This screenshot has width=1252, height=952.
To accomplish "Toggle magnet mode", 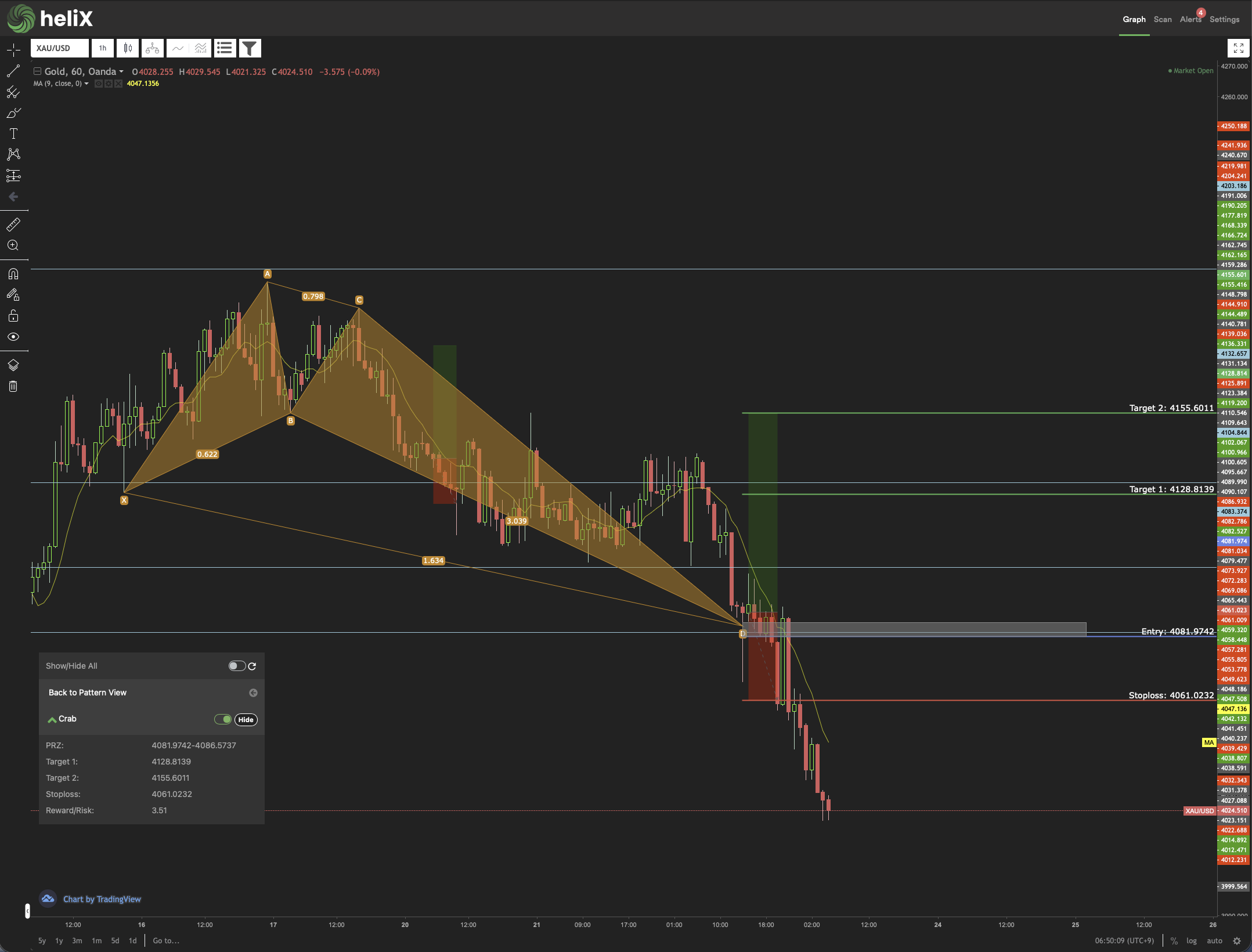I will (13, 274).
